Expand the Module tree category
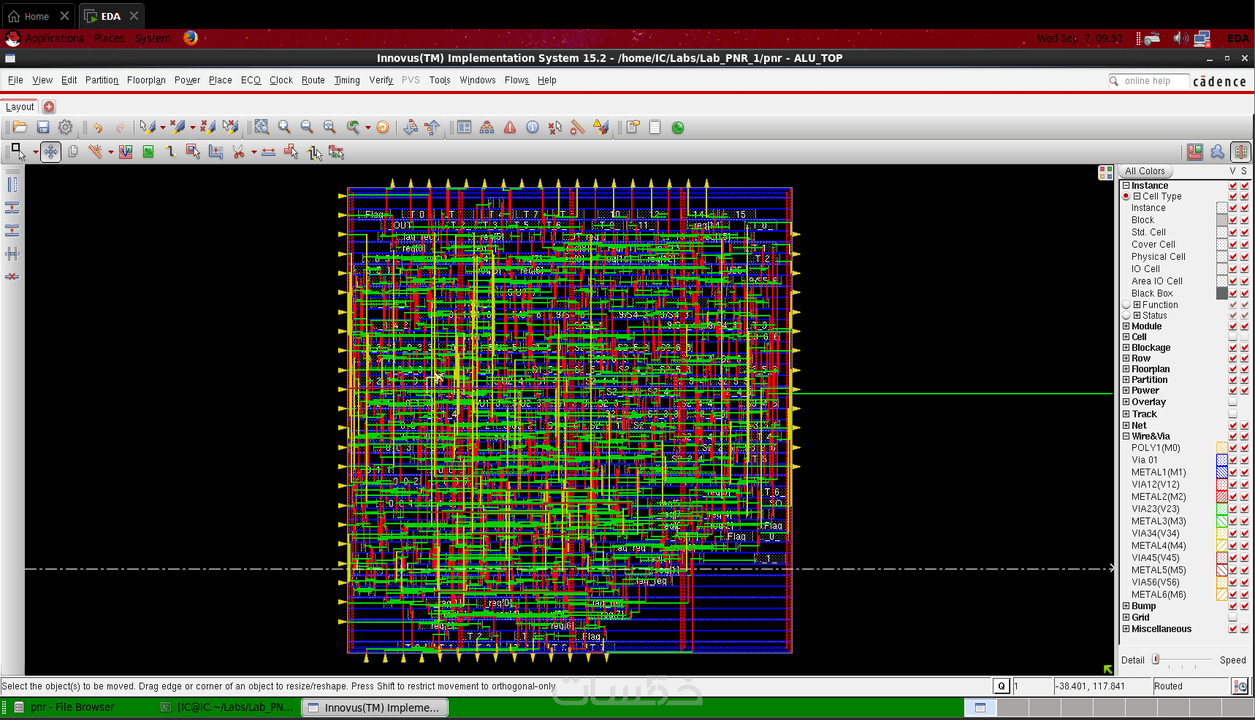The image size is (1255, 720). [x=1127, y=325]
